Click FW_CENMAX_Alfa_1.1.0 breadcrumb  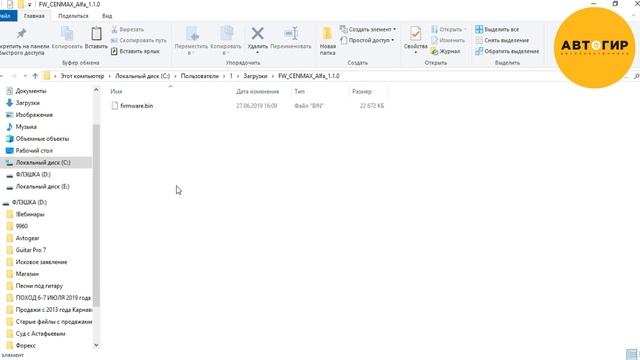tap(309, 76)
